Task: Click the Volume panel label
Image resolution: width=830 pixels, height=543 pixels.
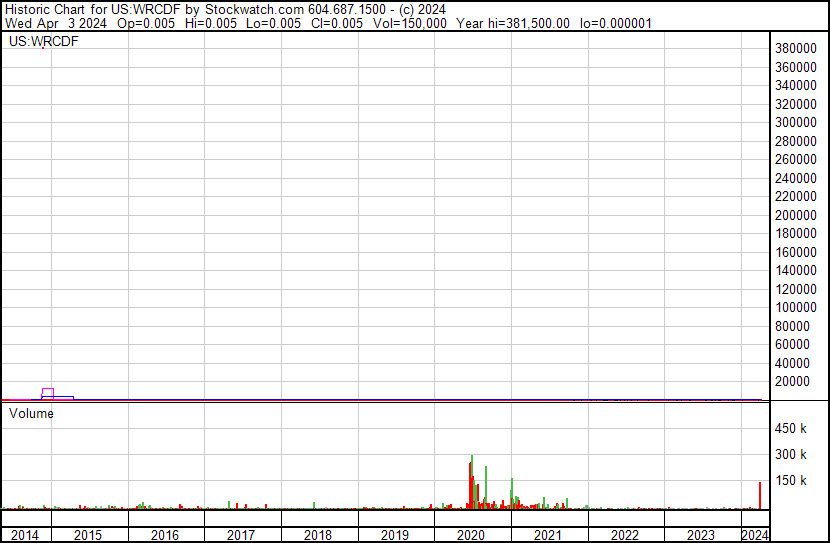Action: pyautogui.click(x=31, y=413)
